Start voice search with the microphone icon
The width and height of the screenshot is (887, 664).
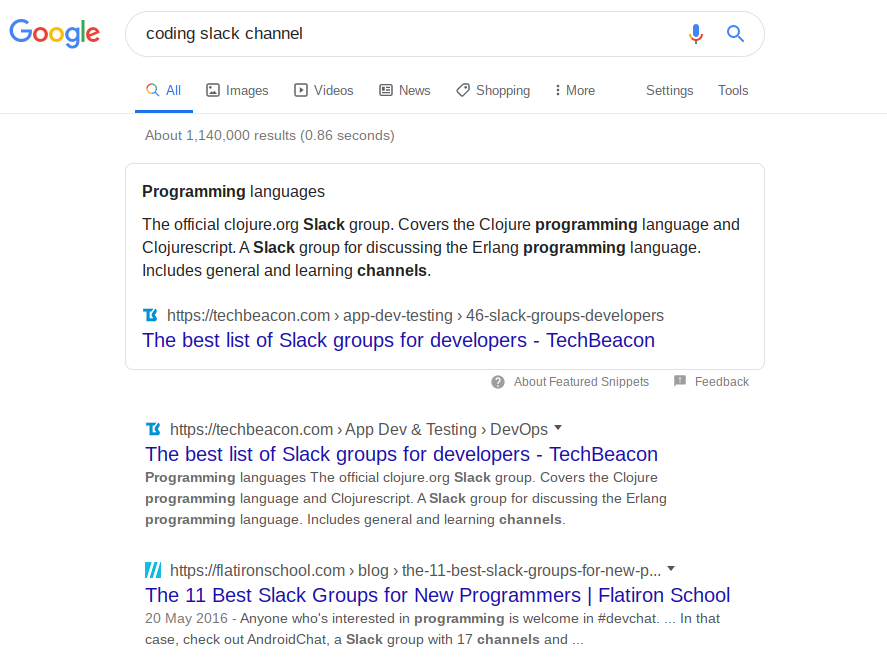696,34
